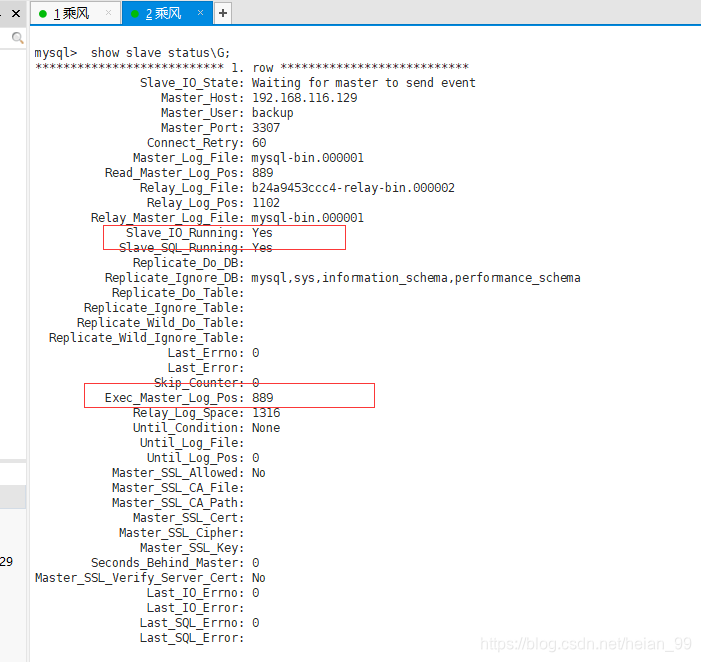The width and height of the screenshot is (701, 662).
Task: Click the Master_Host value 192.168.116.129
Action: click(x=304, y=98)
